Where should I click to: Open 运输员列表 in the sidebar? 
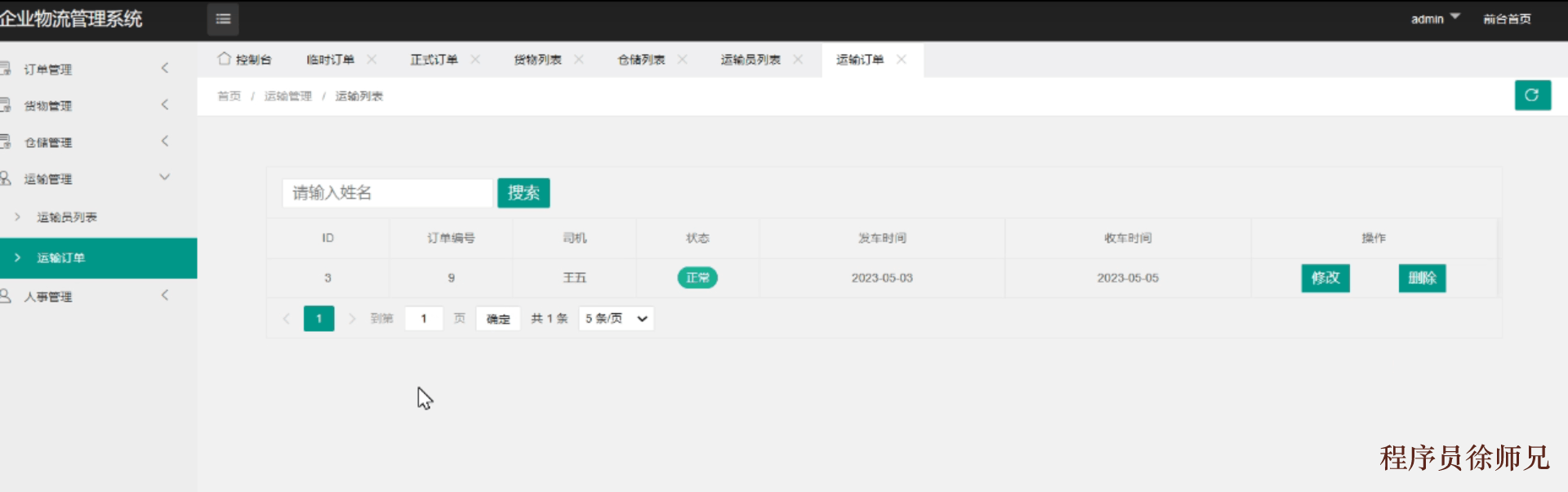(67, 217)
